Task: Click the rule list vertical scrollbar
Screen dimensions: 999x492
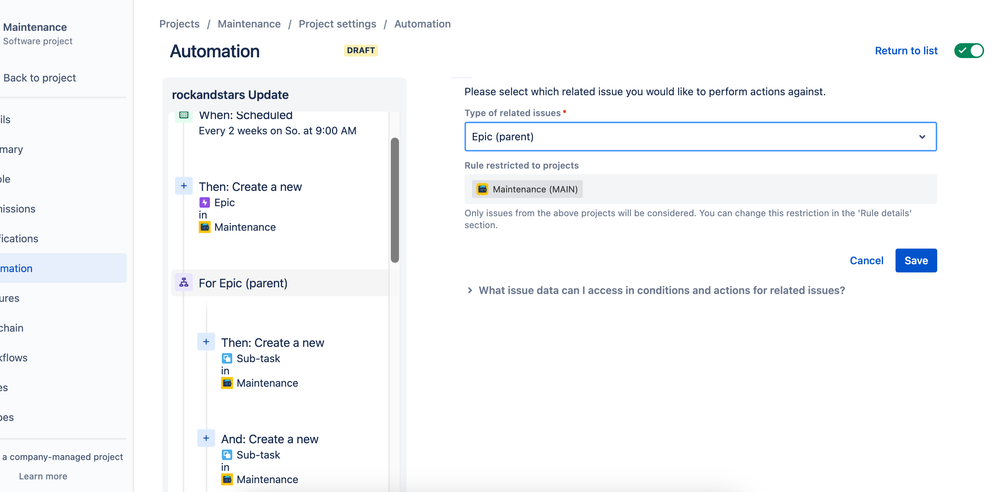Action: point(394,200)
